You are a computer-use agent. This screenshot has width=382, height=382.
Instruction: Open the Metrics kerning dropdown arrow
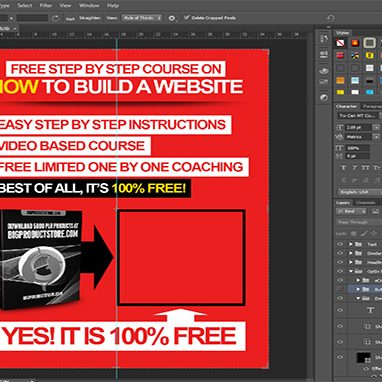[376, 137]
